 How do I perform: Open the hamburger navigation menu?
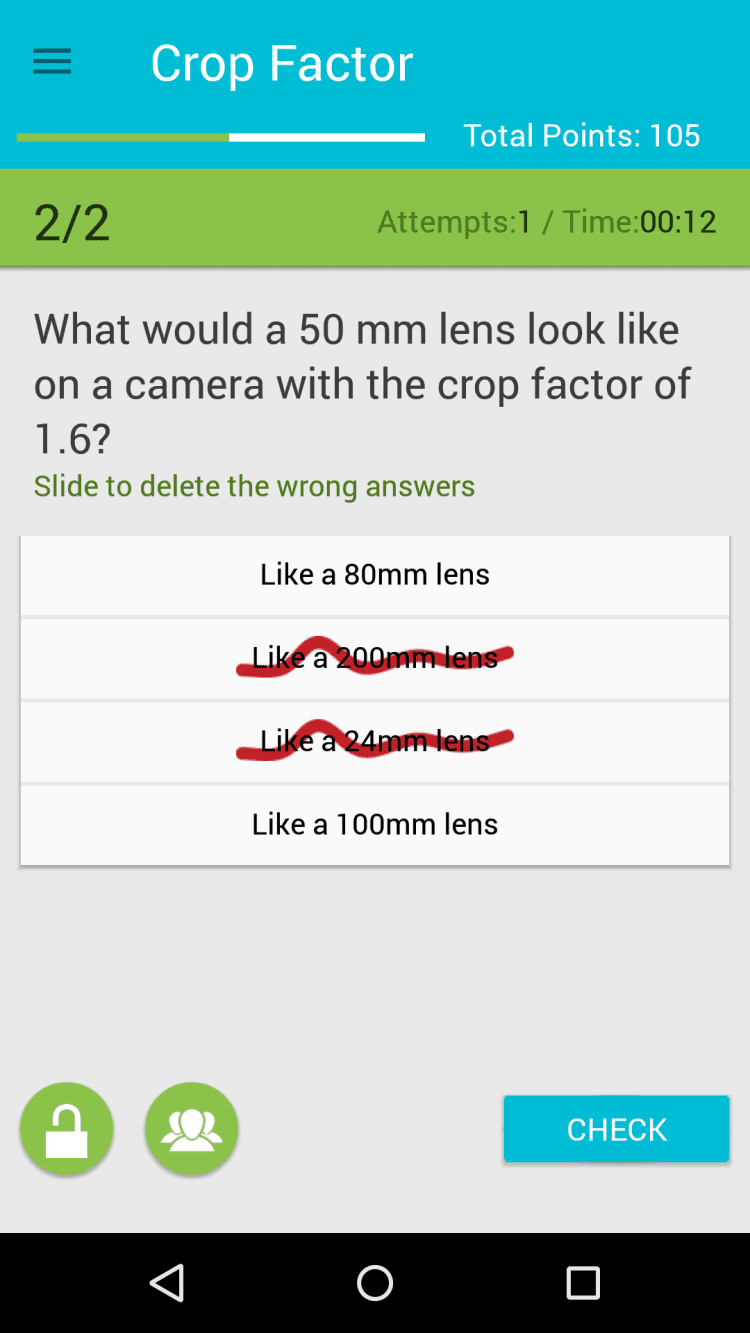(52, 63)
